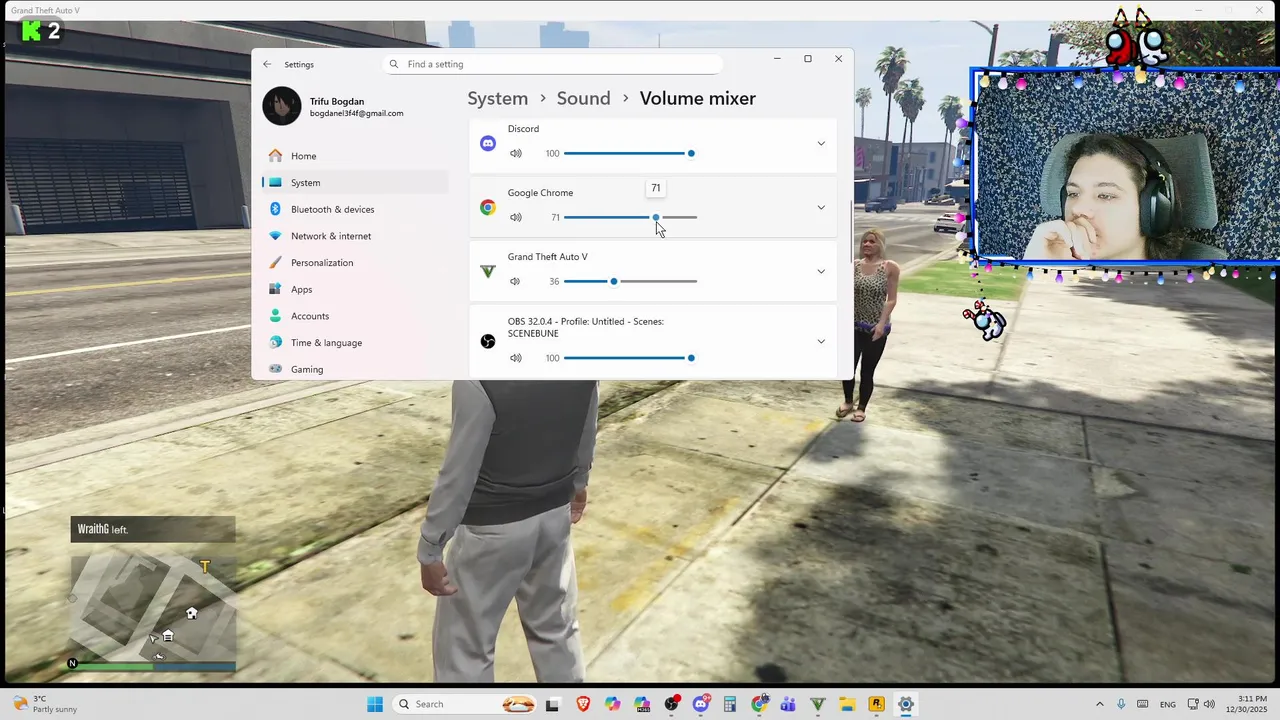Viewport: 1280px width, 720px height.
Task: Click the Trifu Bogdan profile picture
Action: (x=281, y=106)
